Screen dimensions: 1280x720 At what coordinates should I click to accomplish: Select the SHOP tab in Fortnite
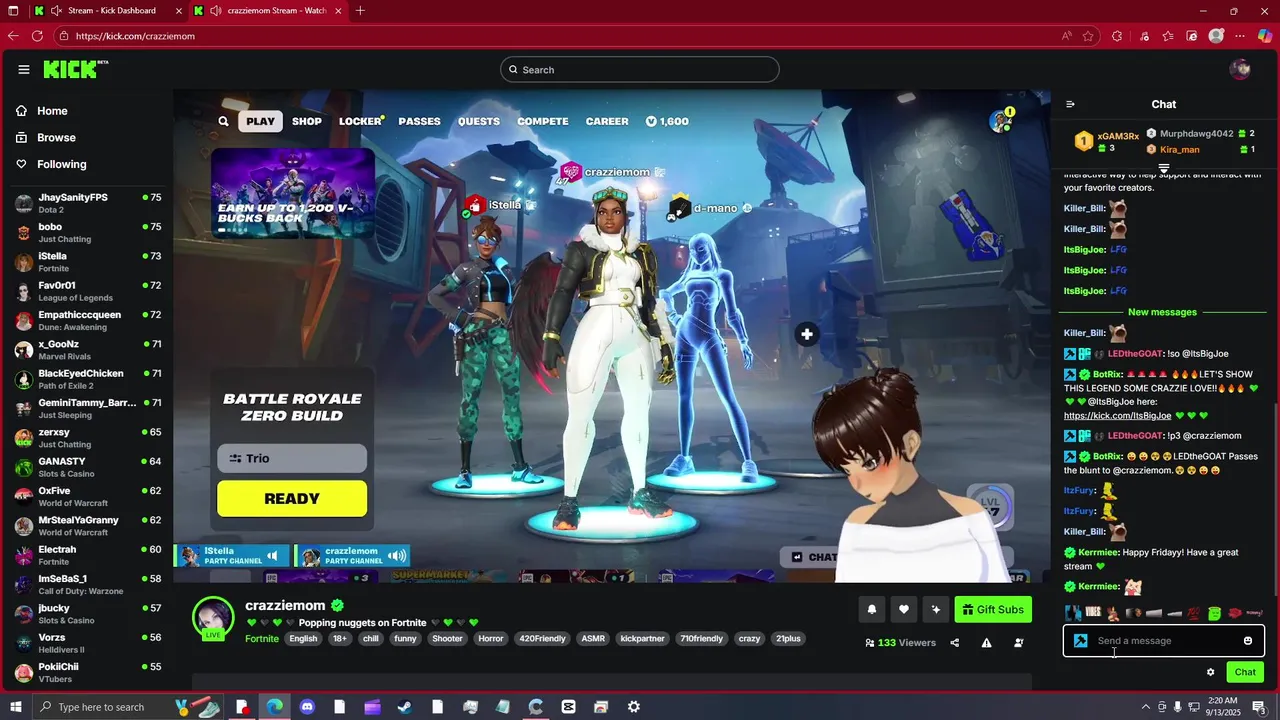click(307, 121)
